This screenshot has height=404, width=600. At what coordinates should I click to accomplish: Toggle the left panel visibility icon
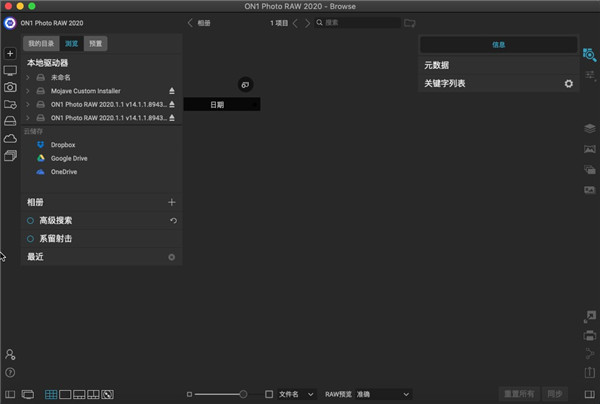click(10, 394)
